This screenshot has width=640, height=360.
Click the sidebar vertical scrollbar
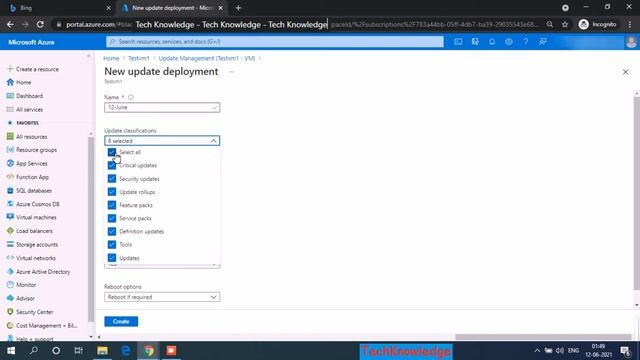[x=91, y=229]
